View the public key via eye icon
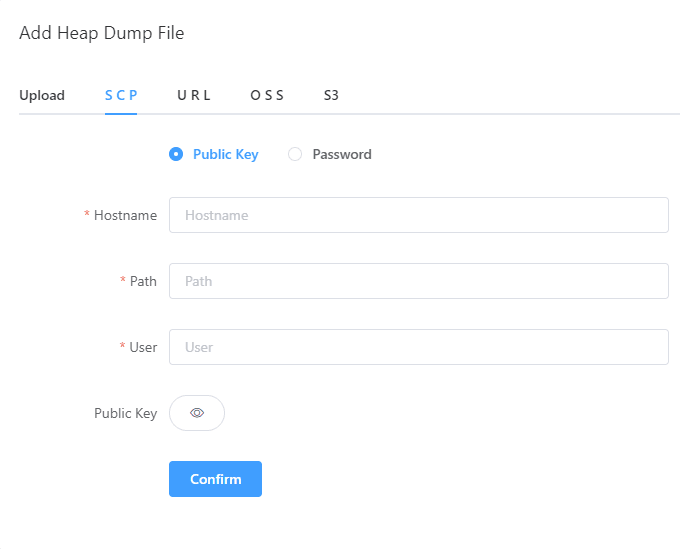 (x=197, y=413)
